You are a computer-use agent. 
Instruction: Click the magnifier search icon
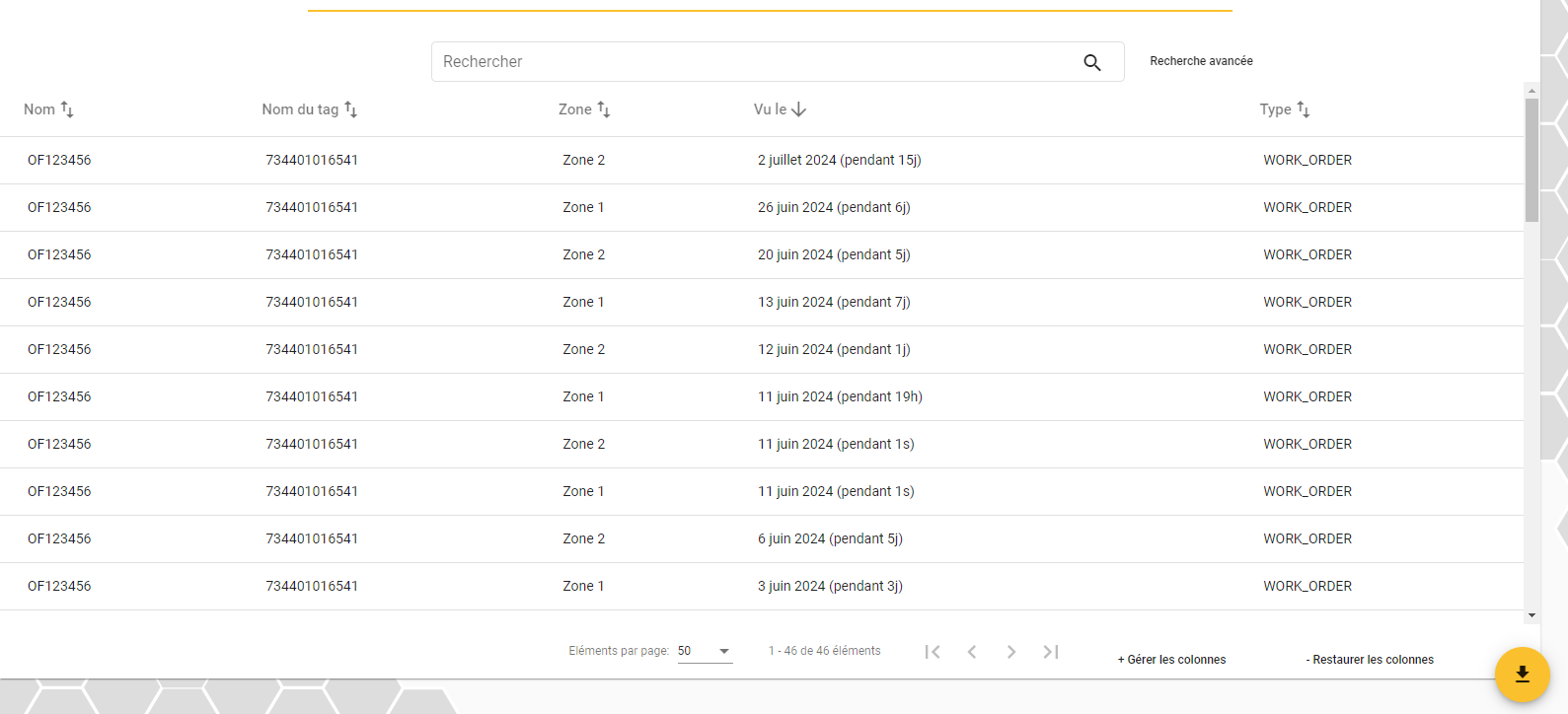pyautogui.click(x=1091, y=62)
